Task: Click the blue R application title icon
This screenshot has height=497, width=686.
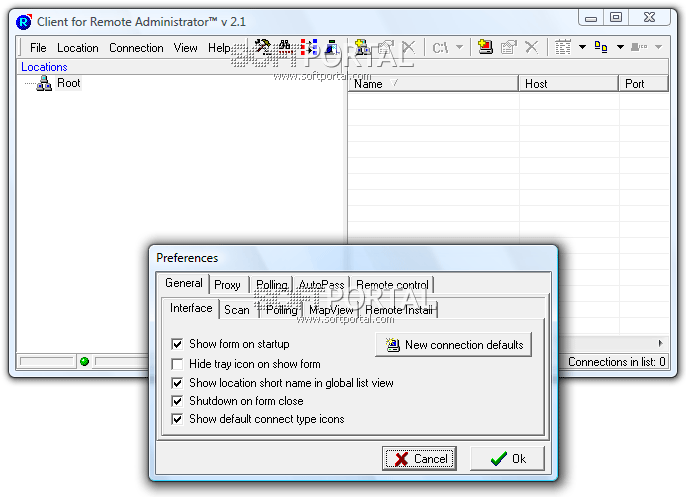Action: [x=24, y=22]
